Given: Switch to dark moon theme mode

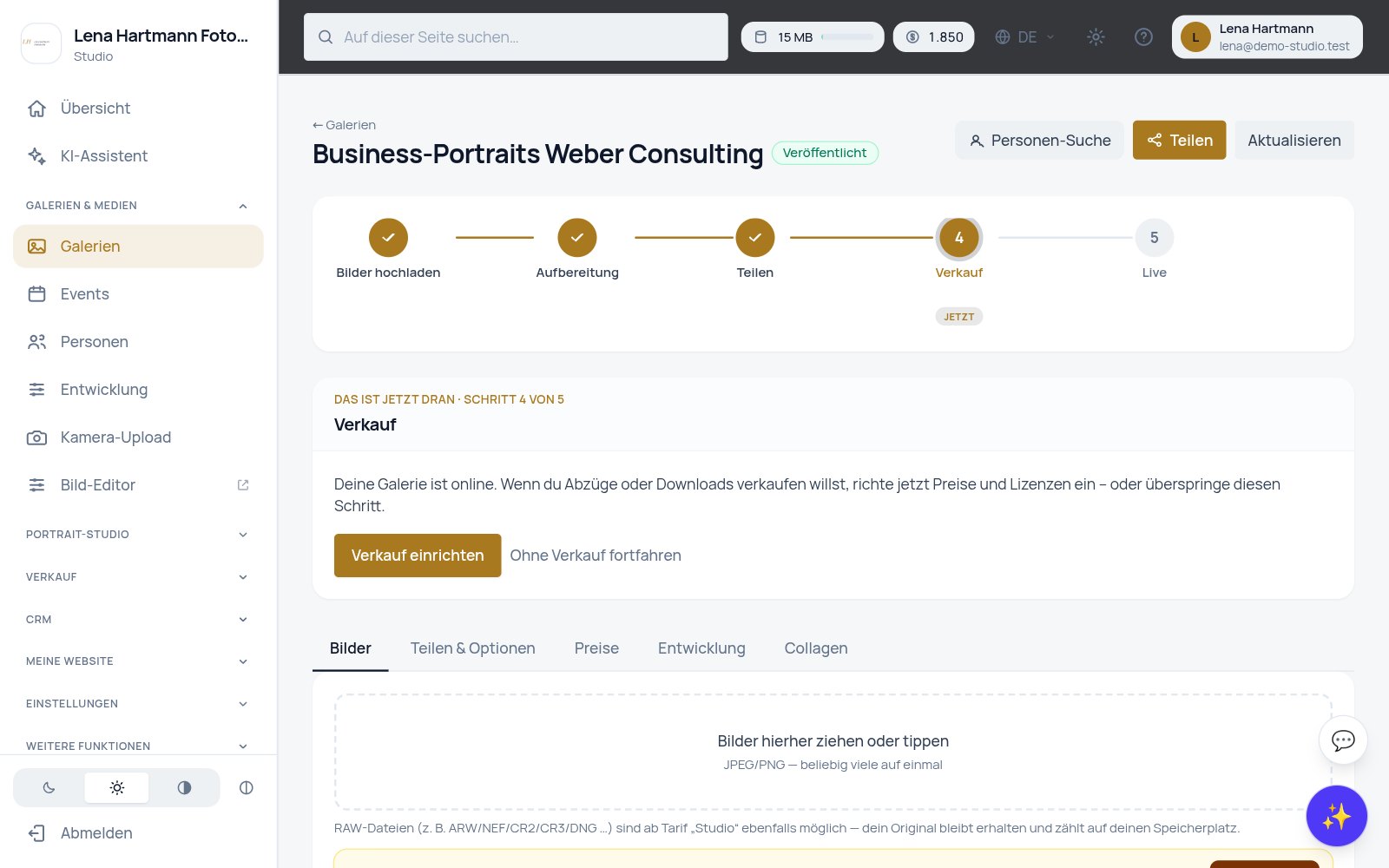Looking at the screenshot, I should [x=49, y=788].
